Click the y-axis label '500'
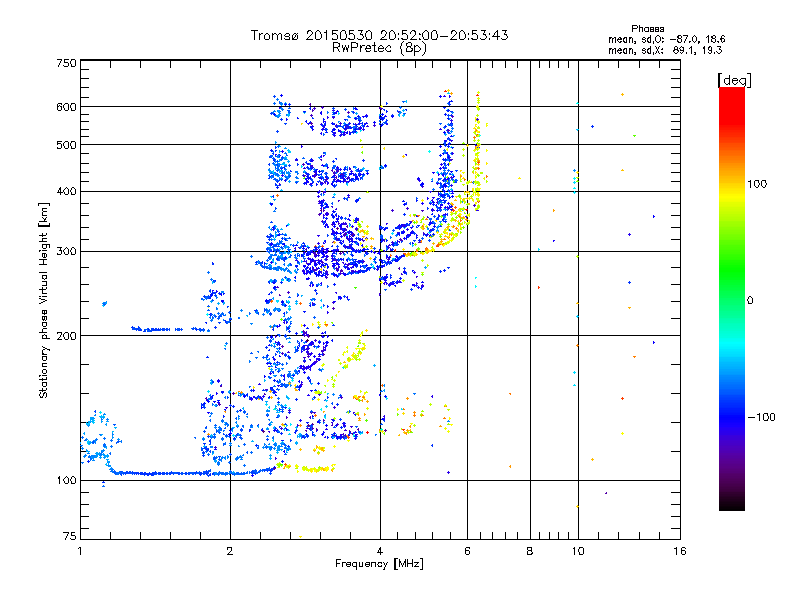The image size is (800, 600). [x=66, y=145]
